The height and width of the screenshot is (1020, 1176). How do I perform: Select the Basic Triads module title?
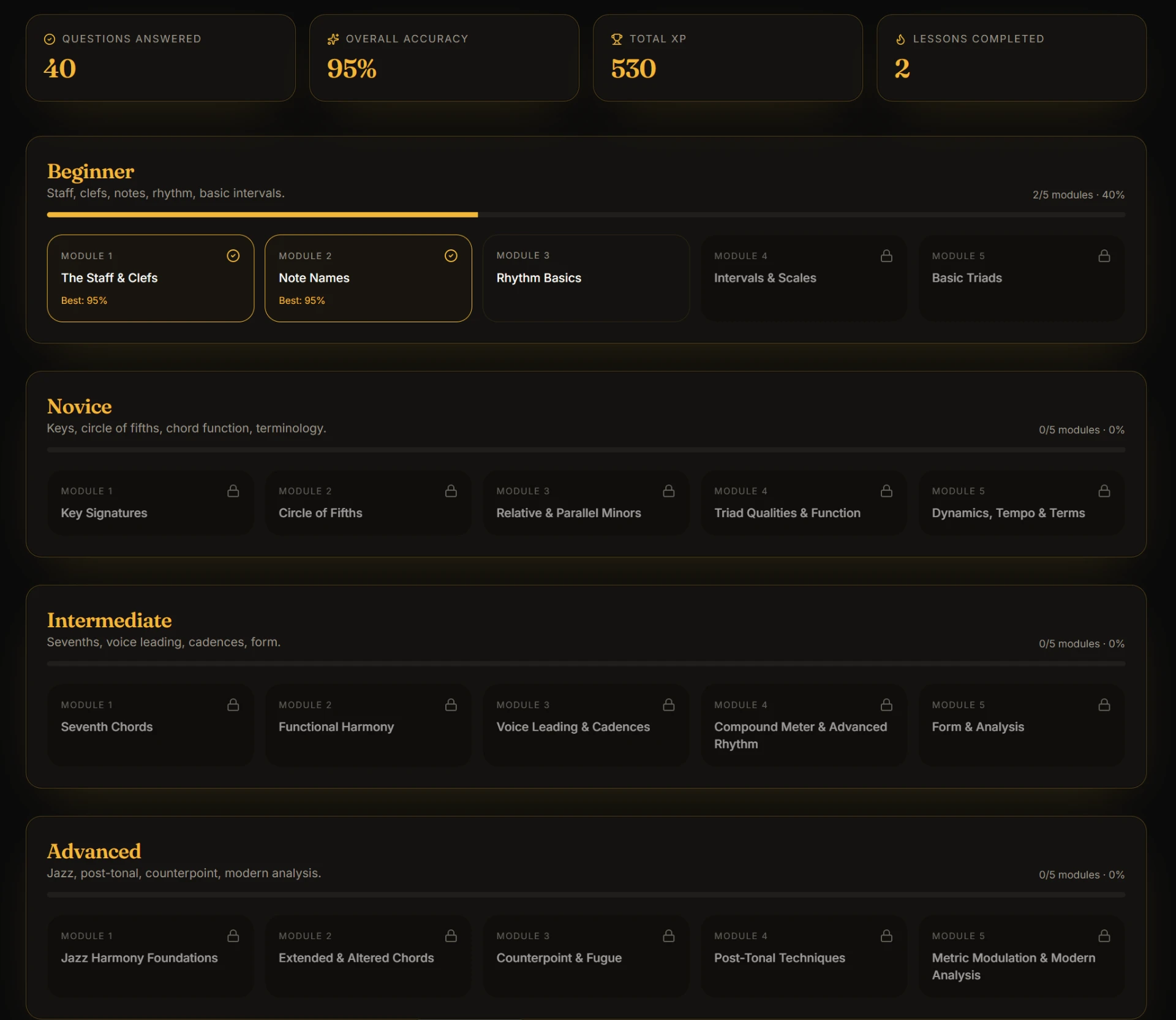967,278
